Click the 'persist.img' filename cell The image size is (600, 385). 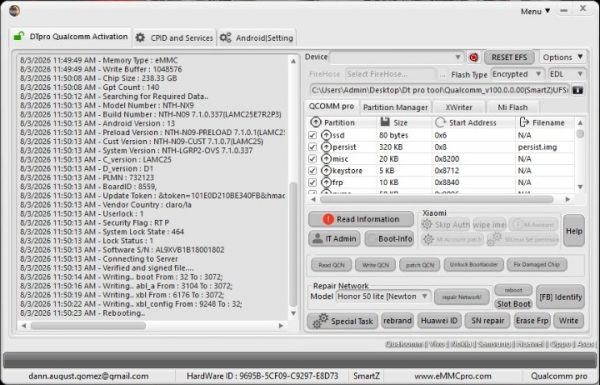(537, 147)
